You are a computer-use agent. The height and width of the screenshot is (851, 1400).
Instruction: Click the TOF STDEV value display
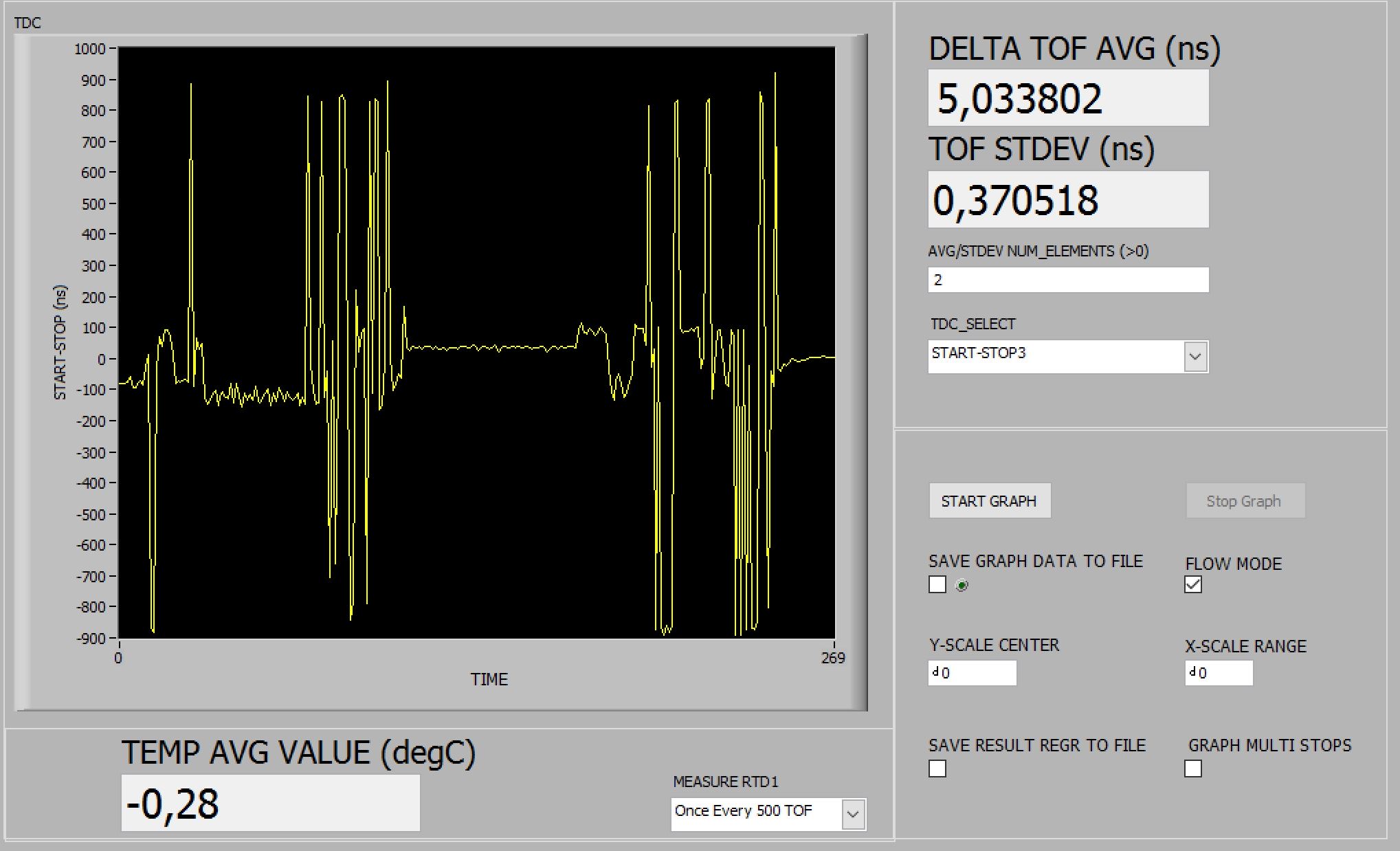(x=1067, y=199)
